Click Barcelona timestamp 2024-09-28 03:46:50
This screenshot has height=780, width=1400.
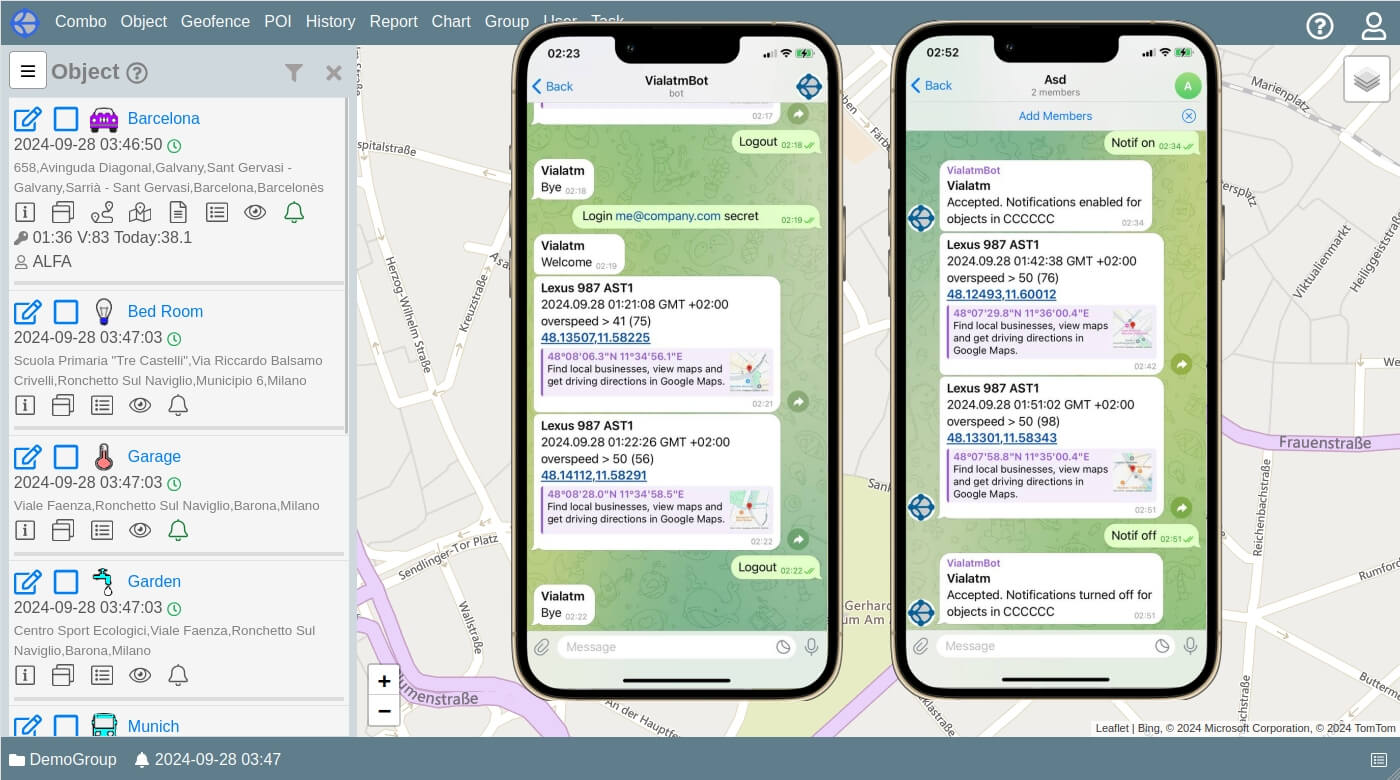click(88, 145)
